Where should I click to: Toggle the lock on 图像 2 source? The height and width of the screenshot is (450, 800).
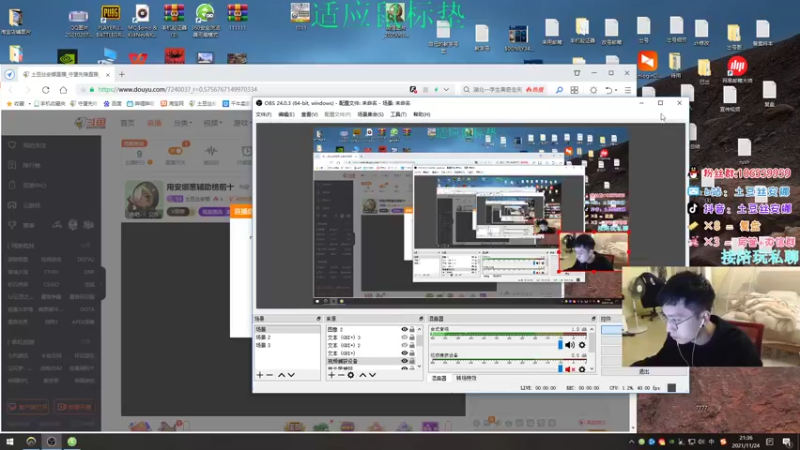pyautogui.click(x=412, y=330)
